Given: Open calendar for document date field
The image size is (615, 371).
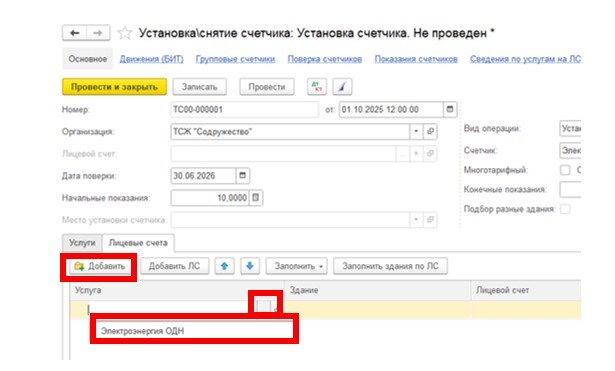Looking at the screenshot, I should click(x=450, y=109).
